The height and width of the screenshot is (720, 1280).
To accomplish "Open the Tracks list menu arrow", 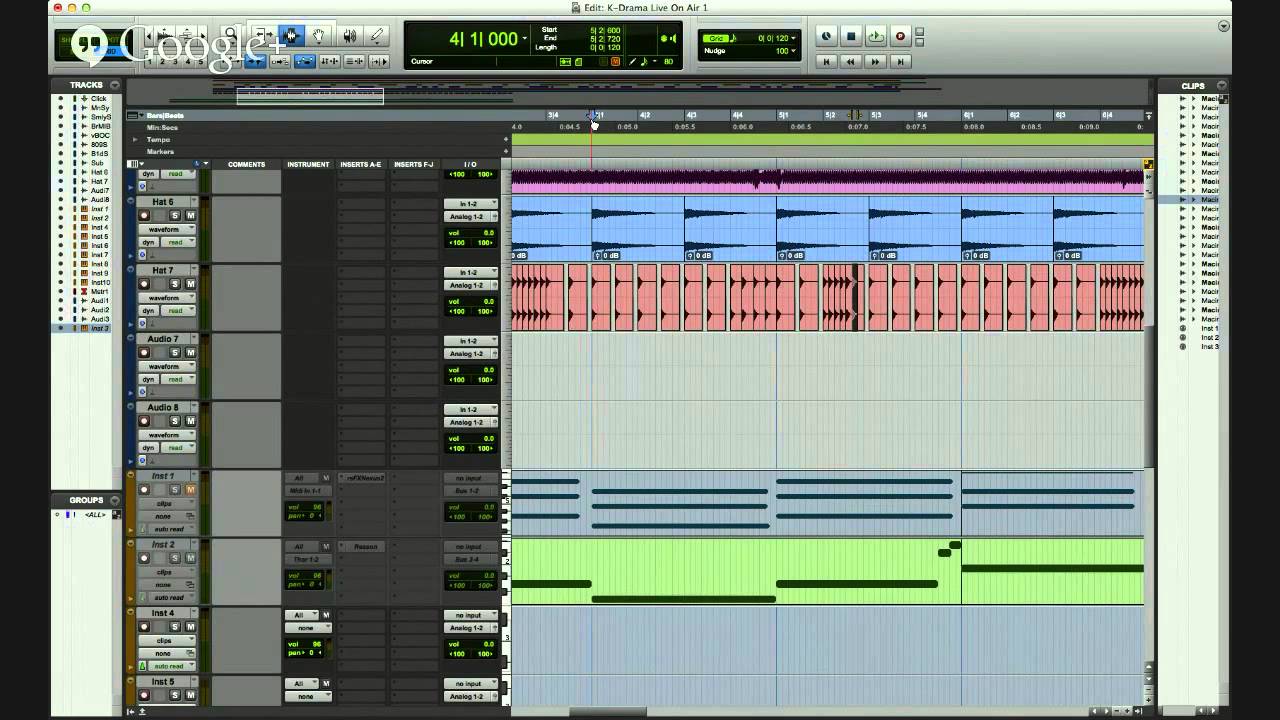I will click(115, 86).
